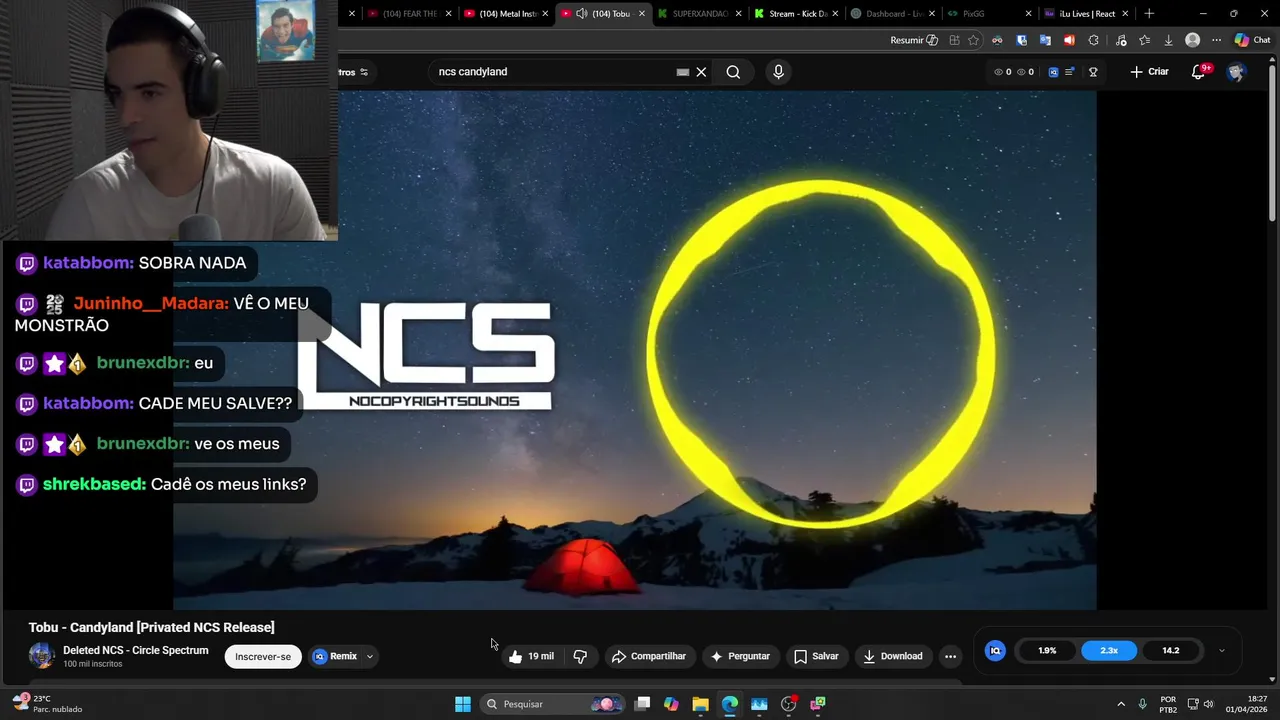Select the 14.2 stat pill
Screen dimensions: 1280x720
click(x=1170, y=651)
